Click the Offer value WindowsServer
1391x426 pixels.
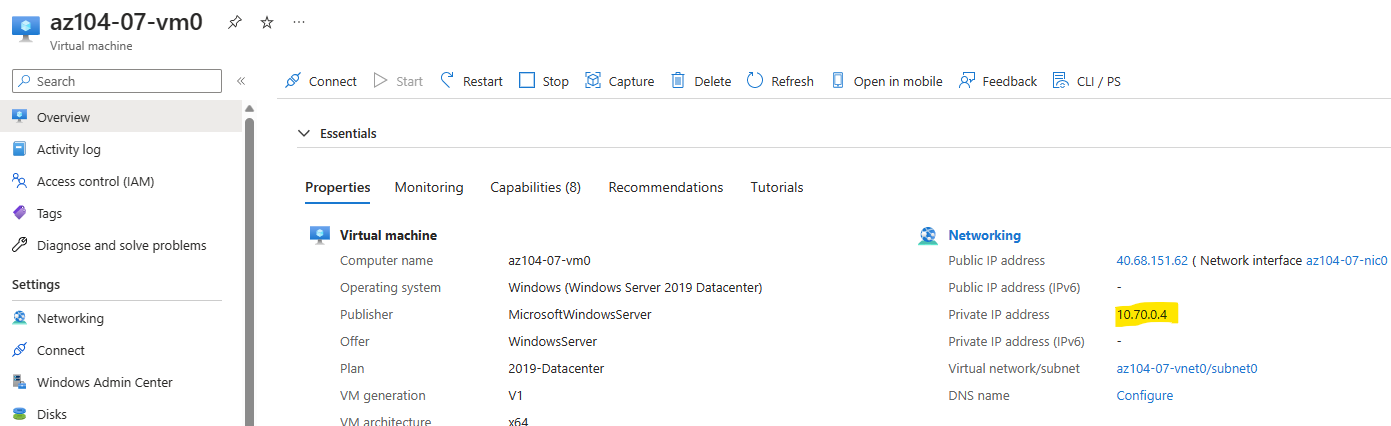(553, 341)
